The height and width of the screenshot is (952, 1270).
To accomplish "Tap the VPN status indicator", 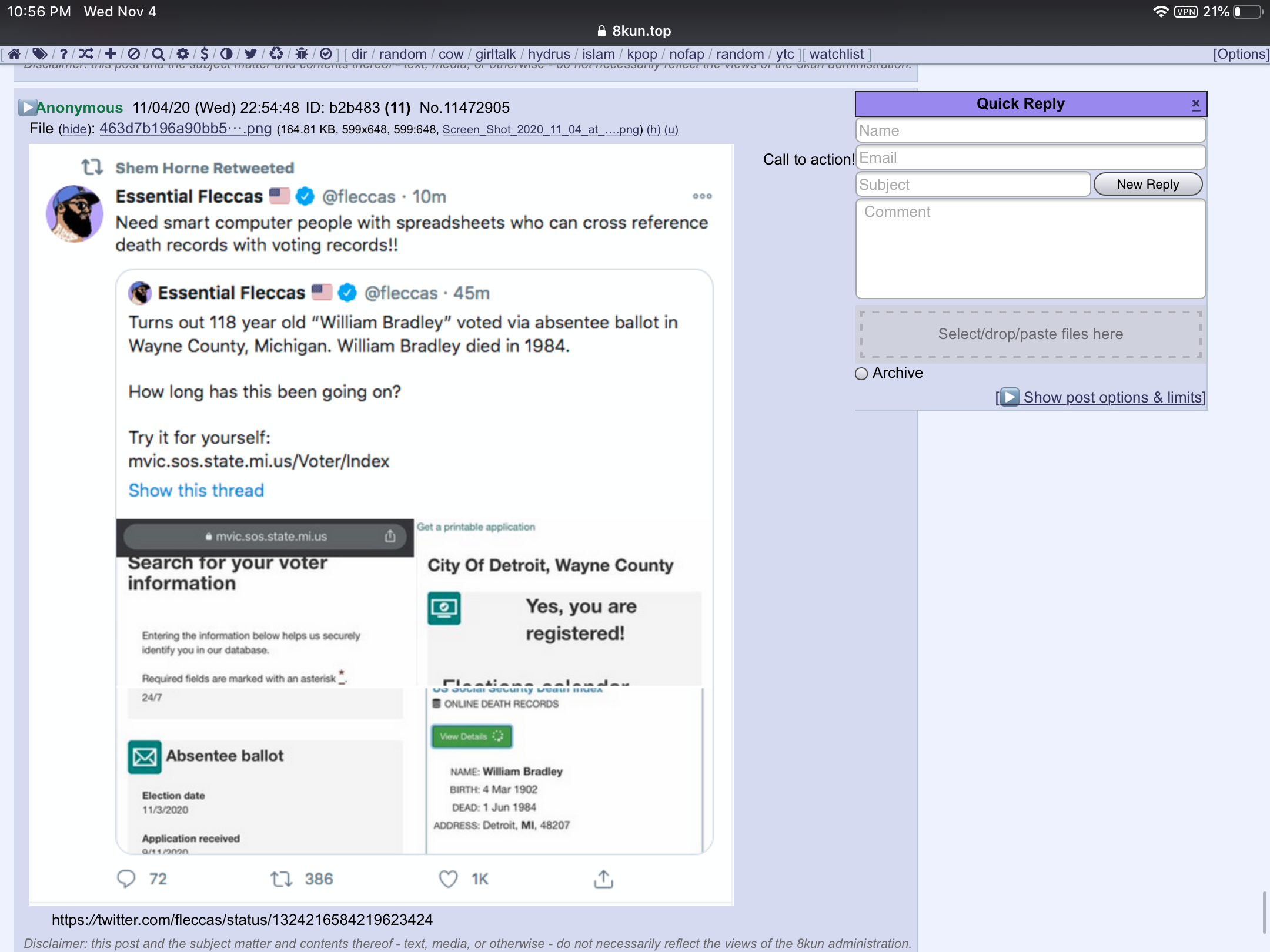I will [1186, 12].
